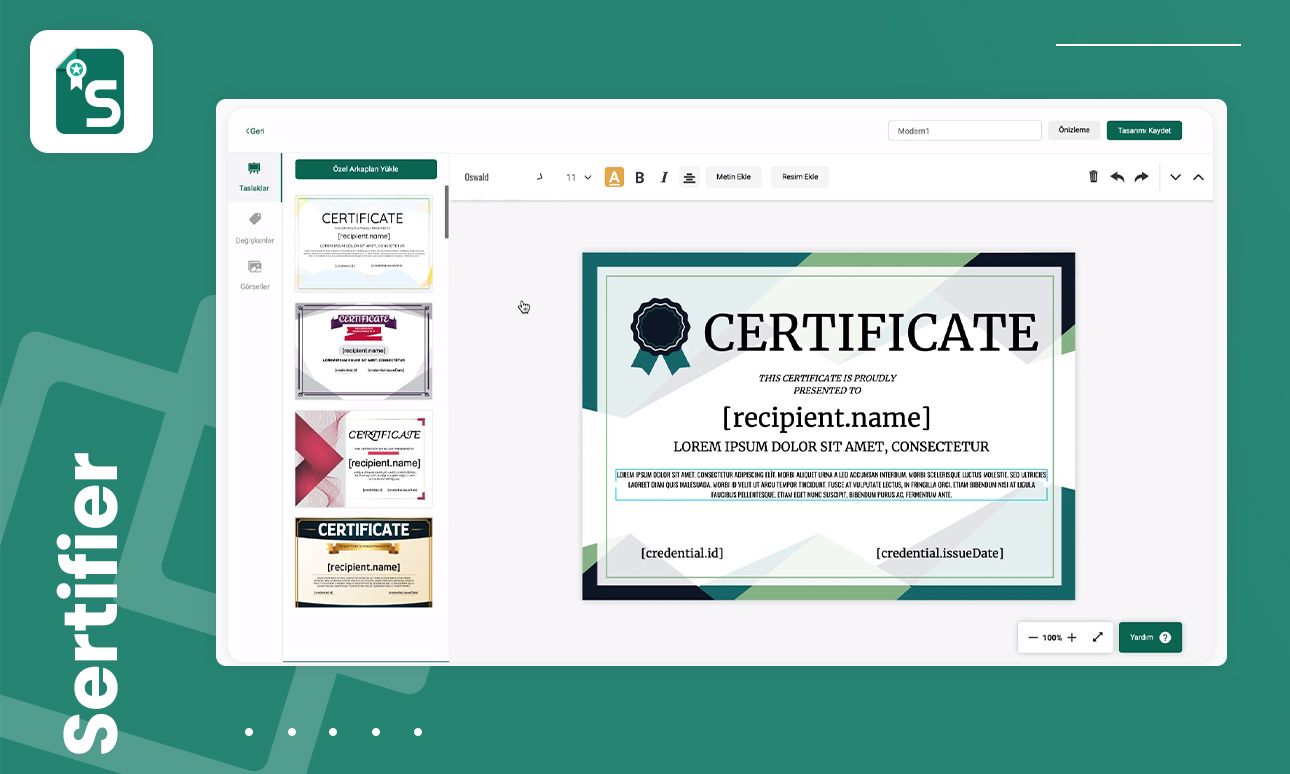Viewport: 1290px width, 774px height.
Task: Click the fullscreen expand icon near zoom controls
Action: coord(1097,637)
